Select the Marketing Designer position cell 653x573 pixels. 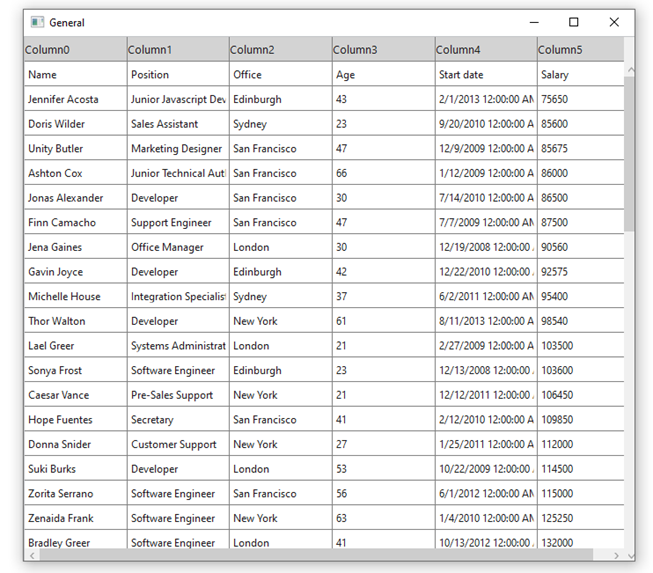(178, 149)
